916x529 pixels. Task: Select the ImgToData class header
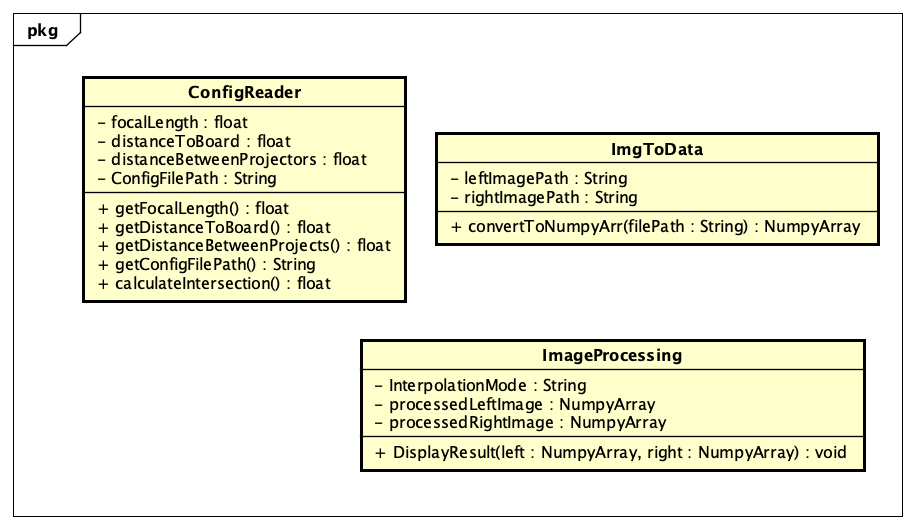(x=657, y=149)
